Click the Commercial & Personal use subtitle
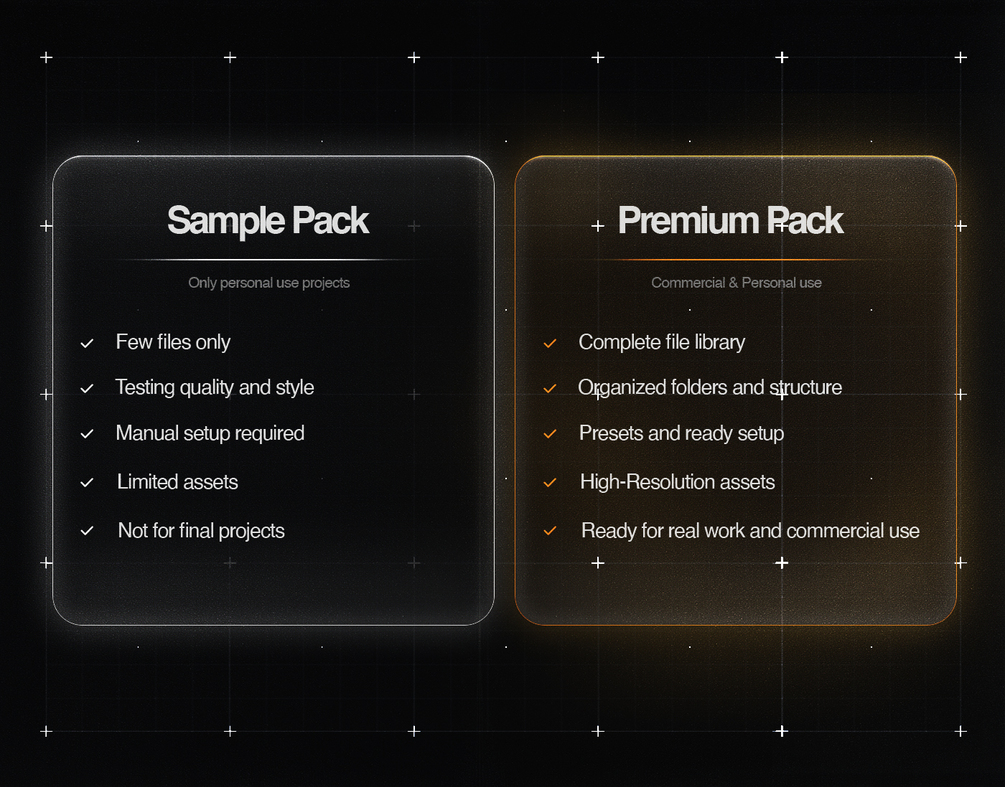 coord(736,283)
